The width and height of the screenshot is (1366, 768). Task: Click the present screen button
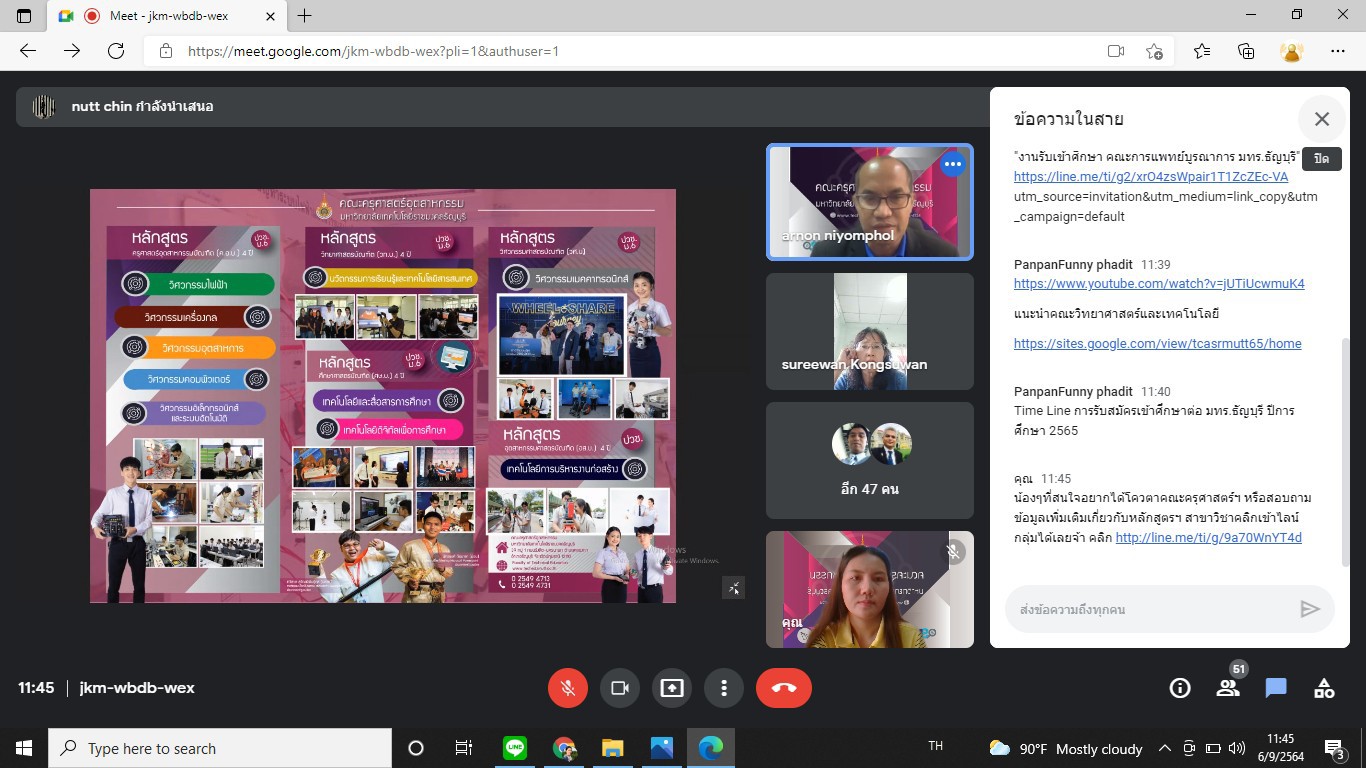672,688
